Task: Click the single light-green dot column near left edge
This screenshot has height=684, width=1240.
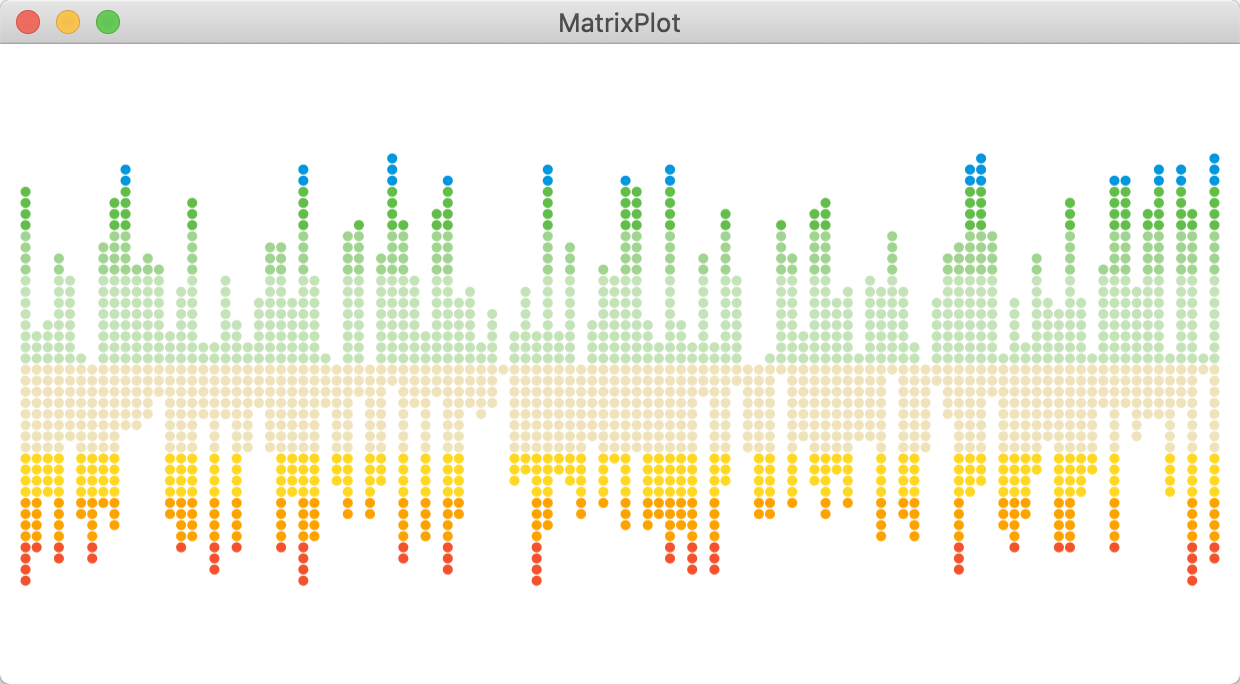Action: pyautogui.click(x=81, y=358)
